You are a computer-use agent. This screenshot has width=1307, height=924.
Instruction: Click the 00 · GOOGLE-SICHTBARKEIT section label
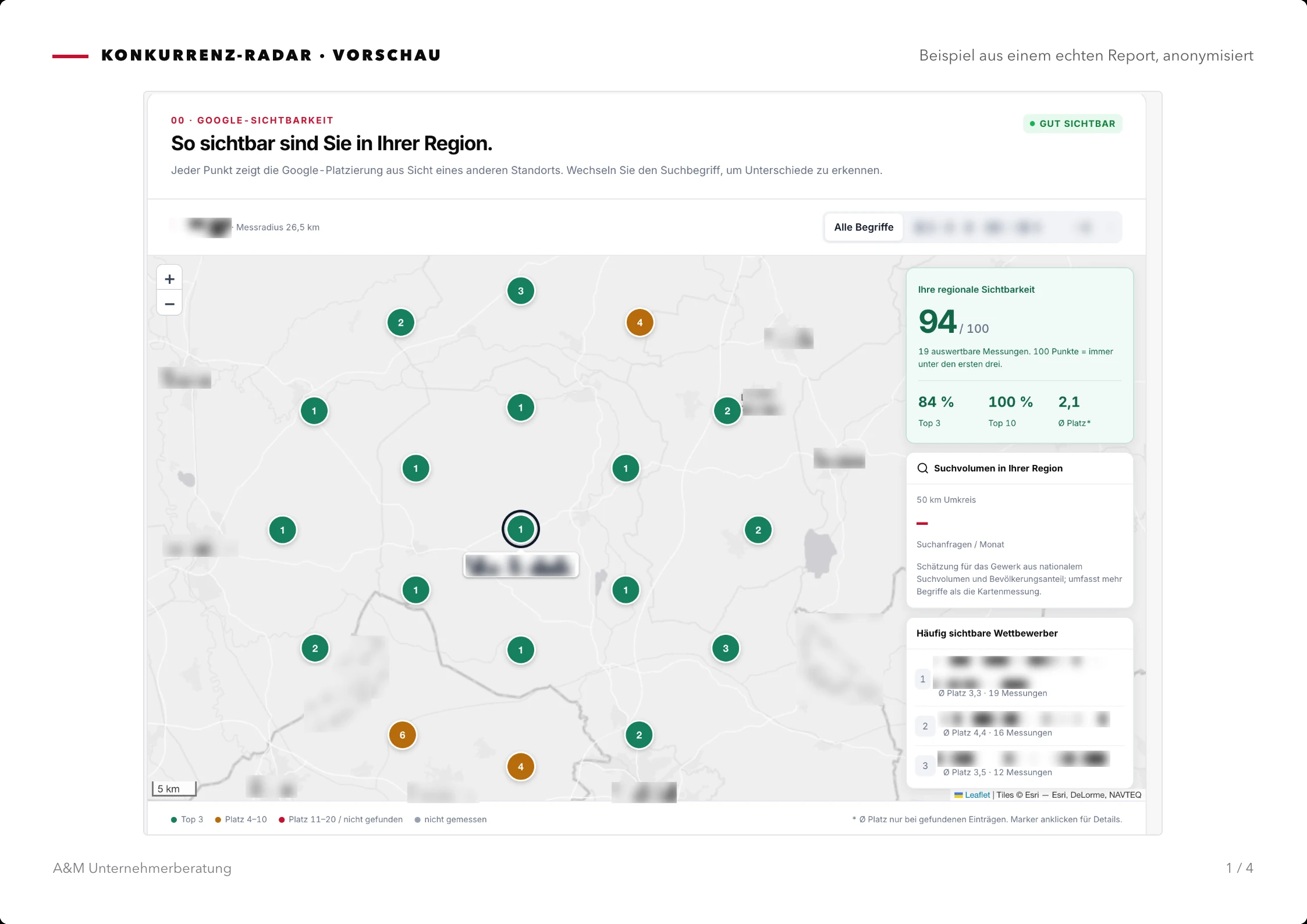click(252, 120)
